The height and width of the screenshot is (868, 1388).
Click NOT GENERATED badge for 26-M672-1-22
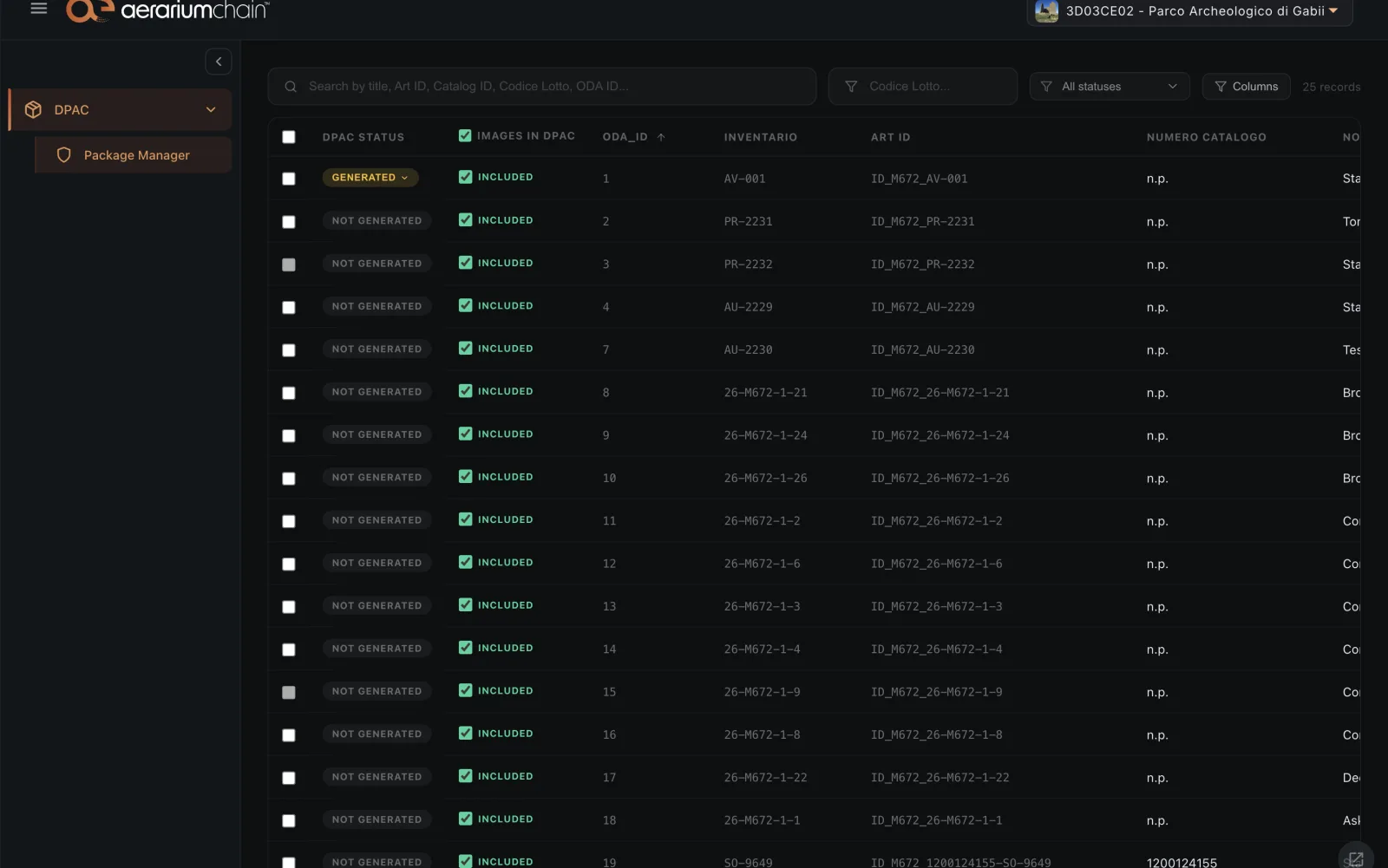tap(376, 777)
